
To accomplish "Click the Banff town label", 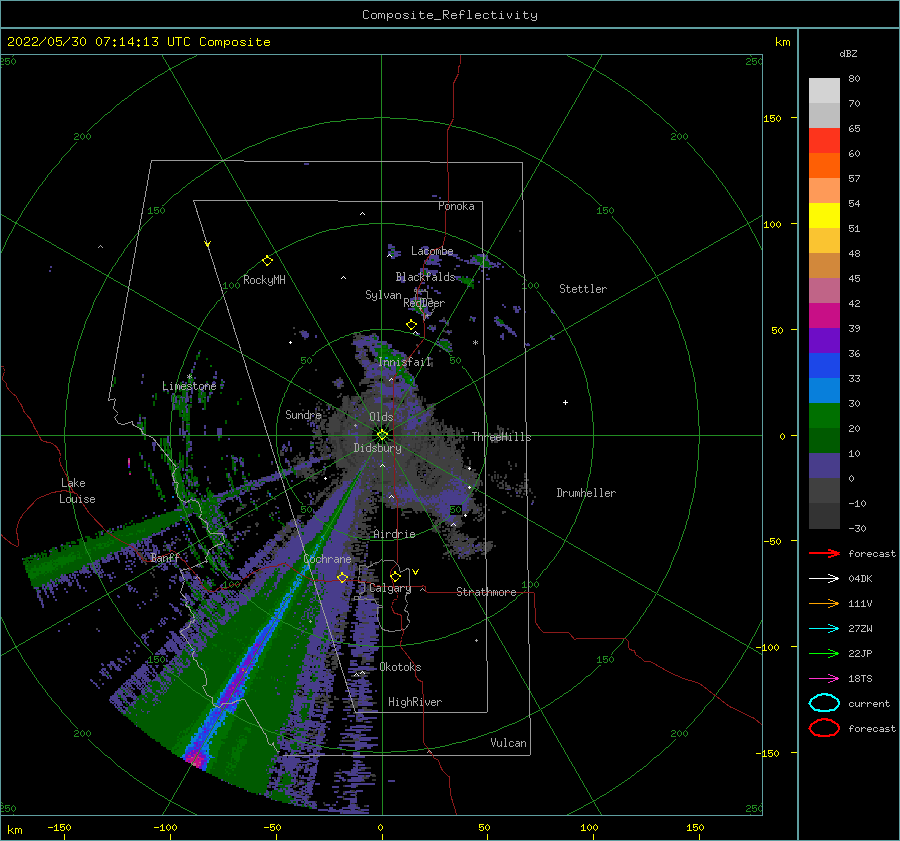I will [165, 558].
